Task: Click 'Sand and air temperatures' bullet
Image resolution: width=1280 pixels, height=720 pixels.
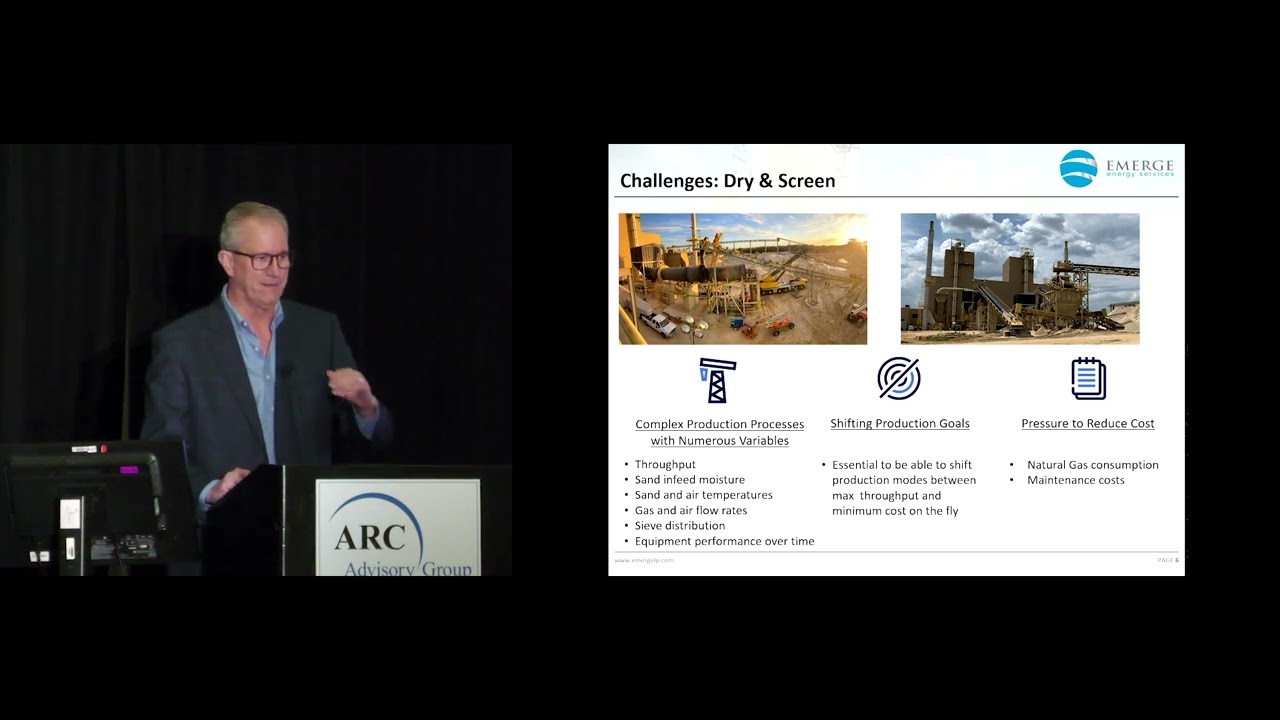Action: click(x=703, y=495)
